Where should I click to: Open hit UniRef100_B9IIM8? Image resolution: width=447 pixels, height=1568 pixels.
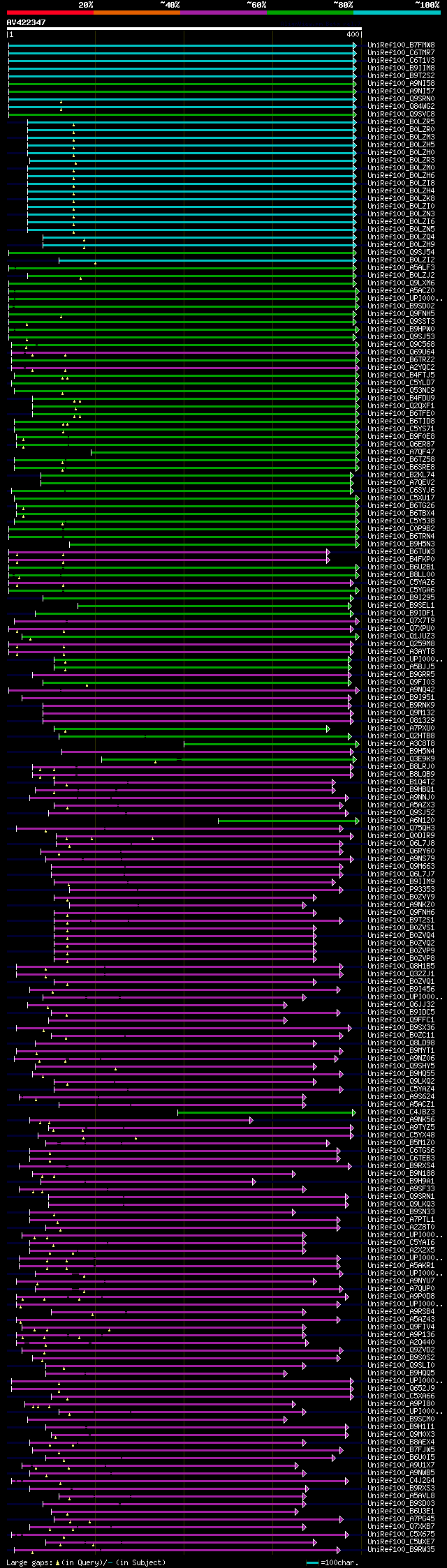tap(401, 68)
